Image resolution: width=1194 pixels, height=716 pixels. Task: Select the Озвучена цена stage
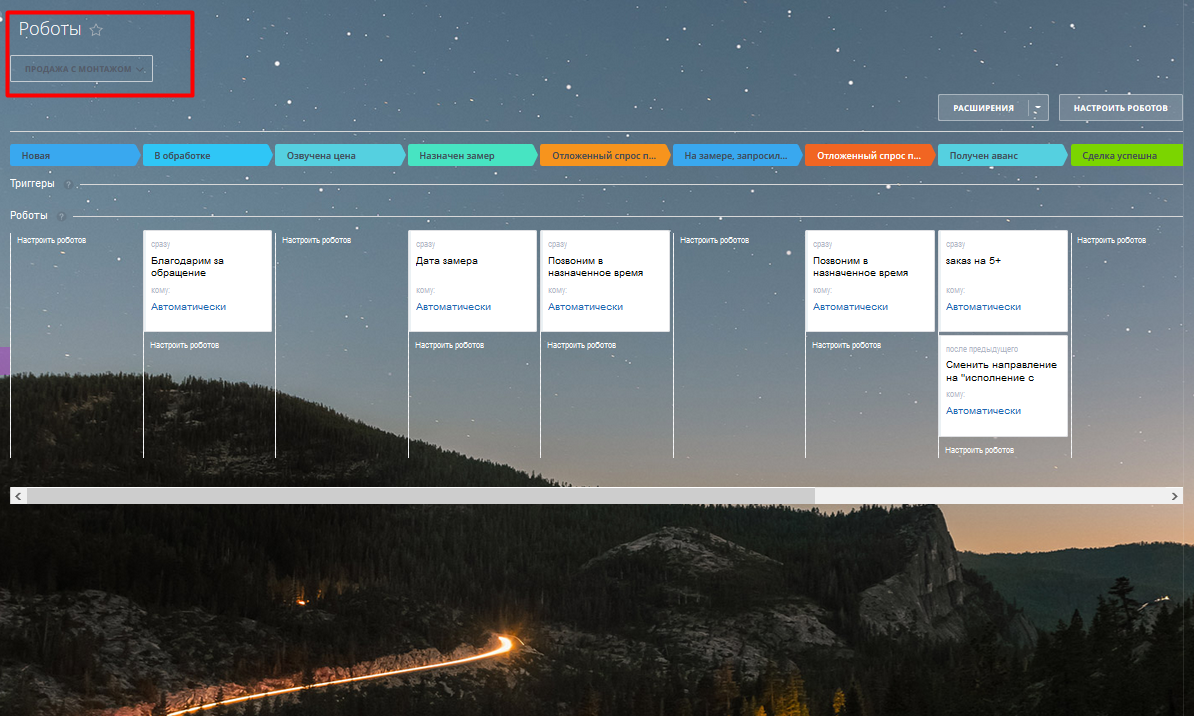[x=340, y=155]
